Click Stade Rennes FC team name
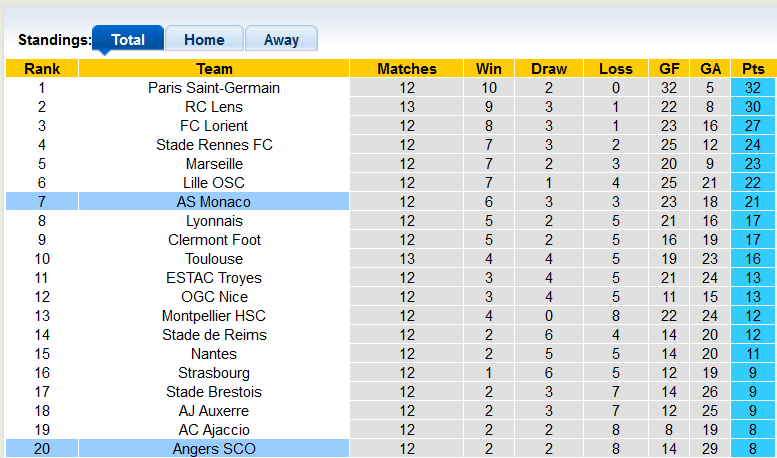 pos(214,145)
